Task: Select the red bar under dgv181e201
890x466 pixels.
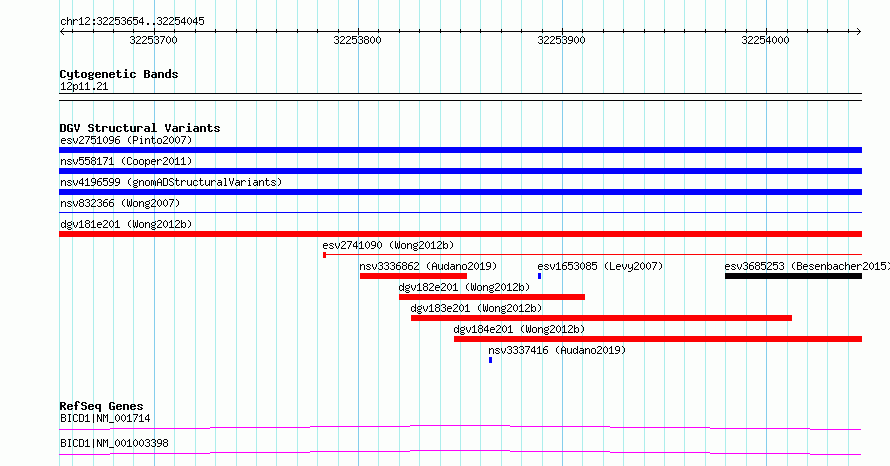Action: (x=460, y=234)
